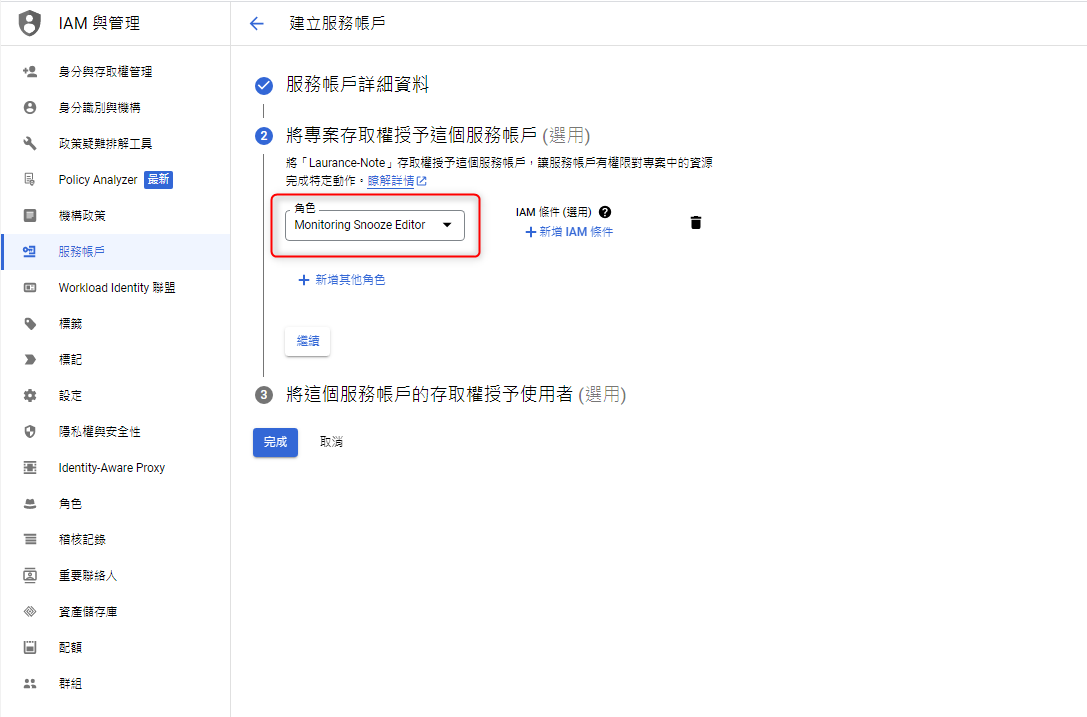Viewport: 1087px width, 717px height.
Task: Click the 建立服務帳戶 page title
Action: point(338,24)
